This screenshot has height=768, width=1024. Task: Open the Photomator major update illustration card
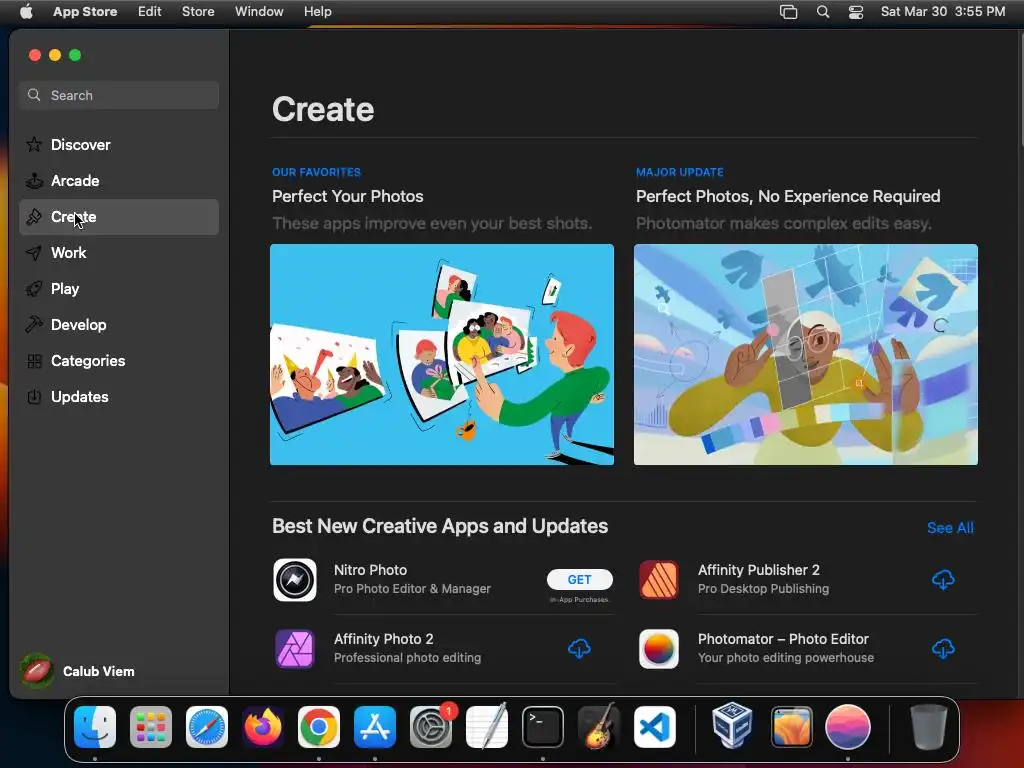point(805,355)
